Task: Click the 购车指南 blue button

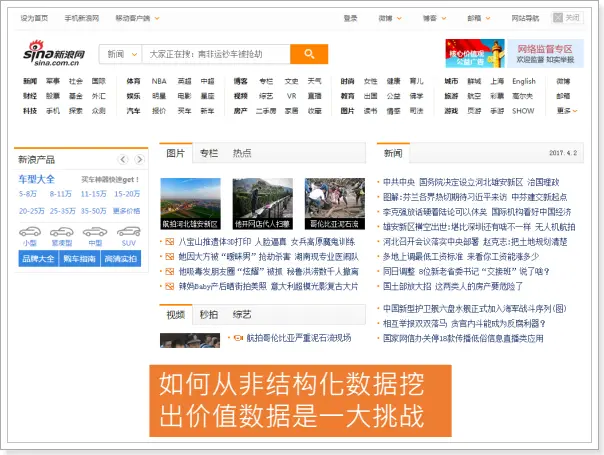Action: point(79,259)
